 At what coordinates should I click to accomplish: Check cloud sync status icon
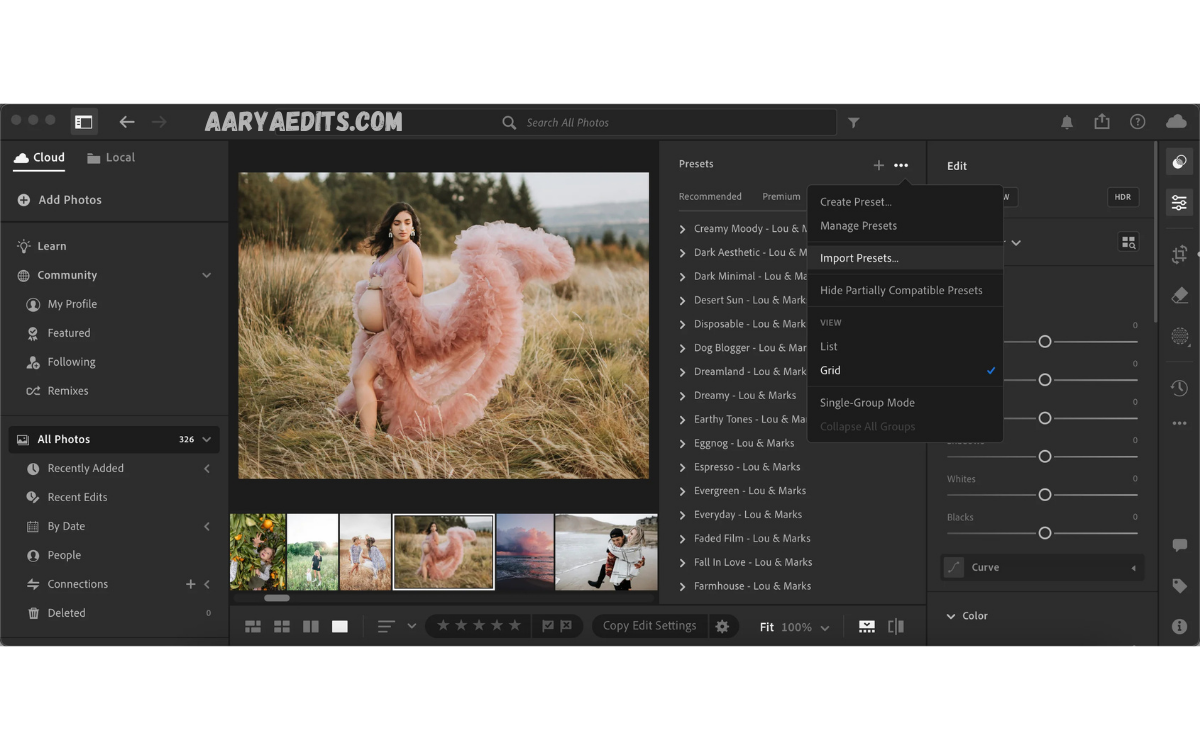coord(1176,121)
